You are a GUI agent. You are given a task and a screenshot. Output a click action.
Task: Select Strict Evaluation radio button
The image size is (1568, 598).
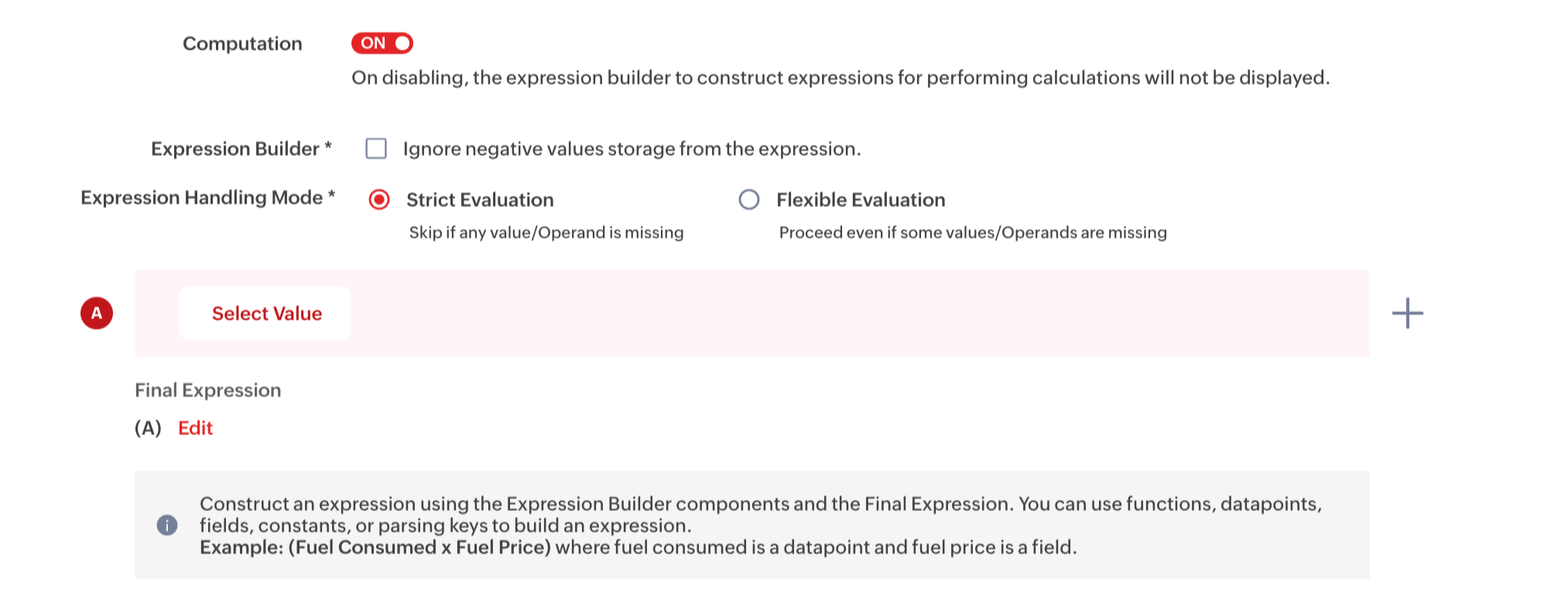379,200
